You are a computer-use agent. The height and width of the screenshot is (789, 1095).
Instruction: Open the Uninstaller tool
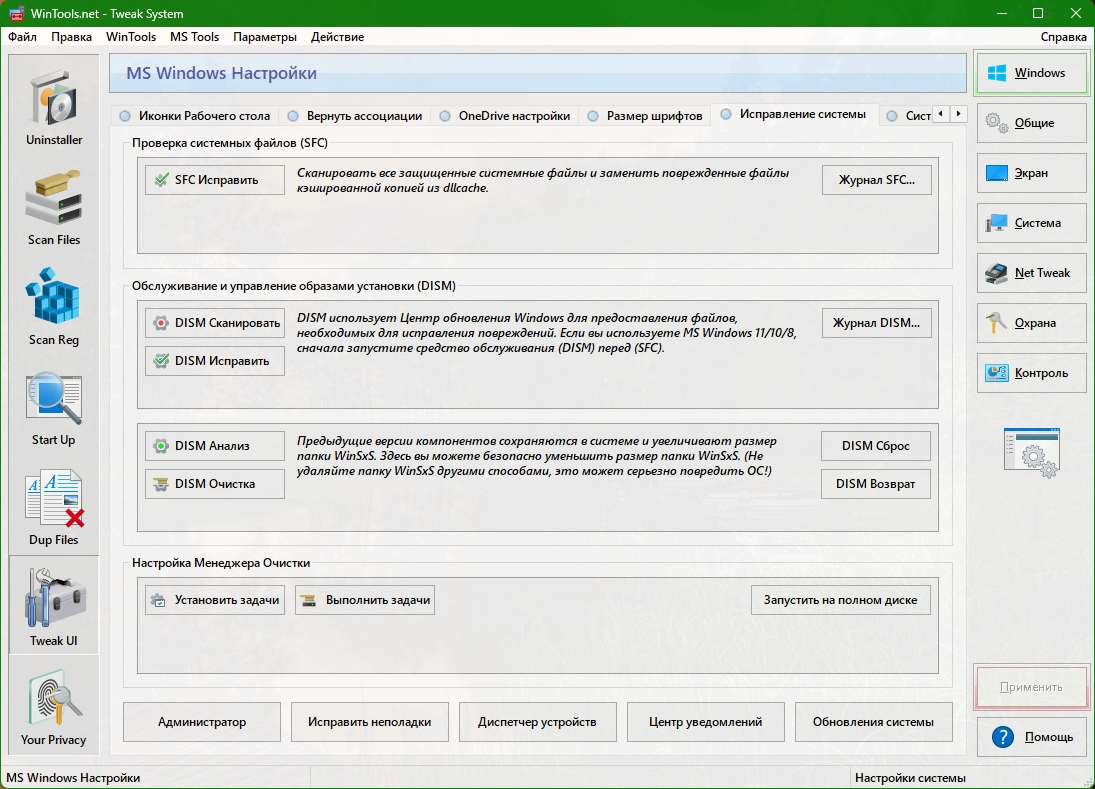tap(54, 107)
